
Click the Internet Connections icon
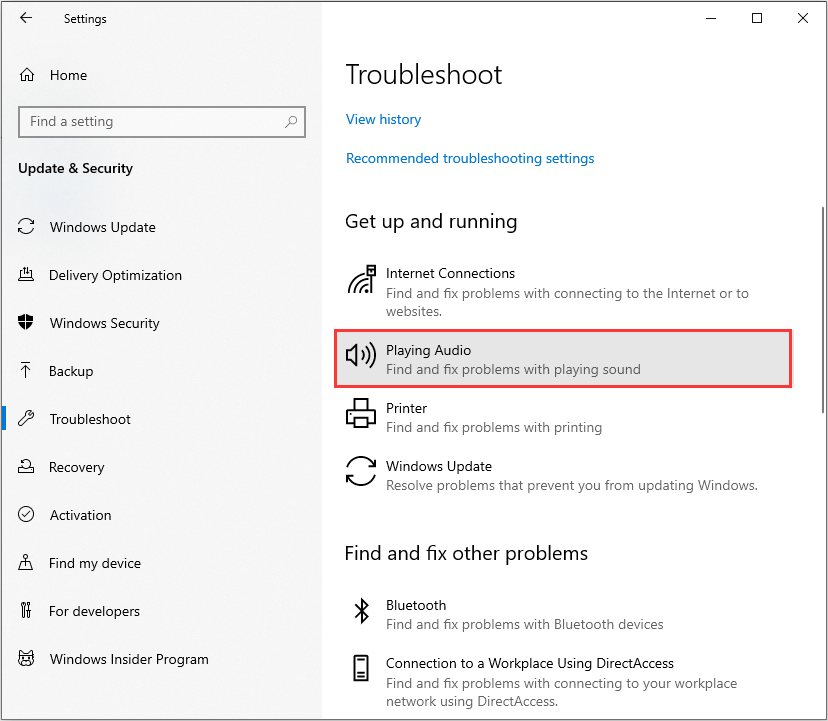pos(362,279)
